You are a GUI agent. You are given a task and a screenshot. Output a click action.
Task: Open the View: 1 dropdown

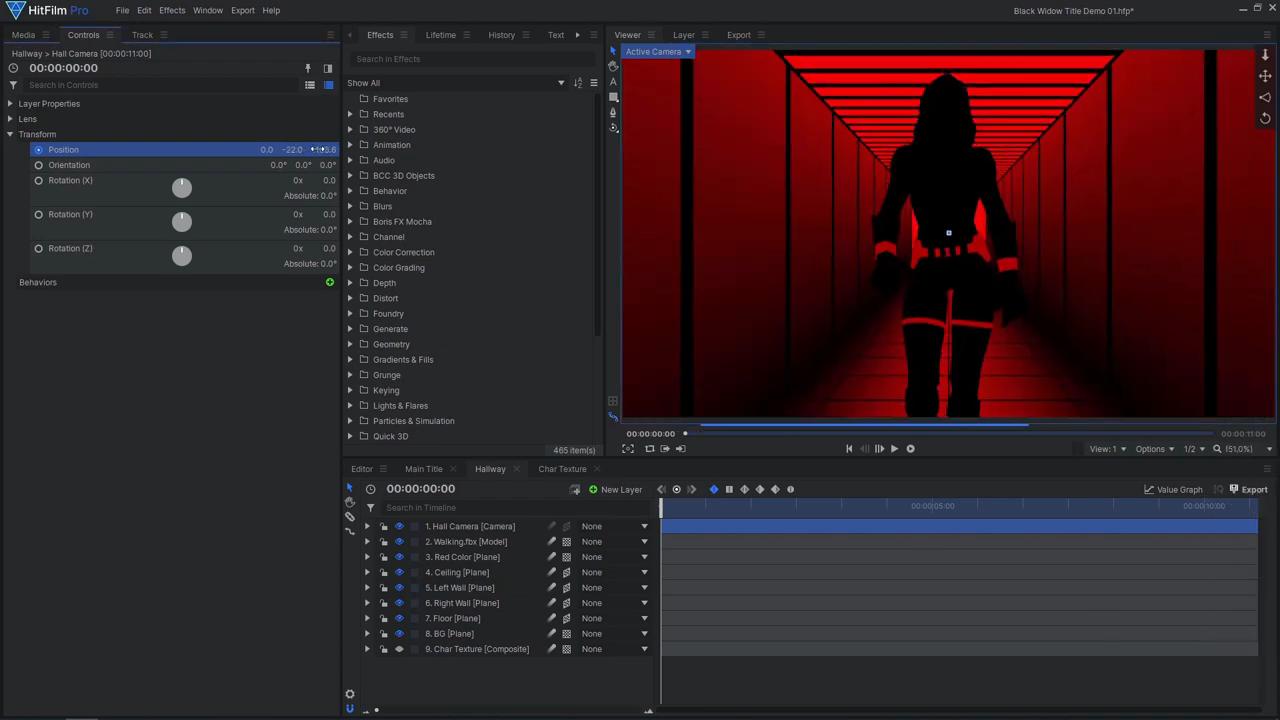tap(1108, 449)
